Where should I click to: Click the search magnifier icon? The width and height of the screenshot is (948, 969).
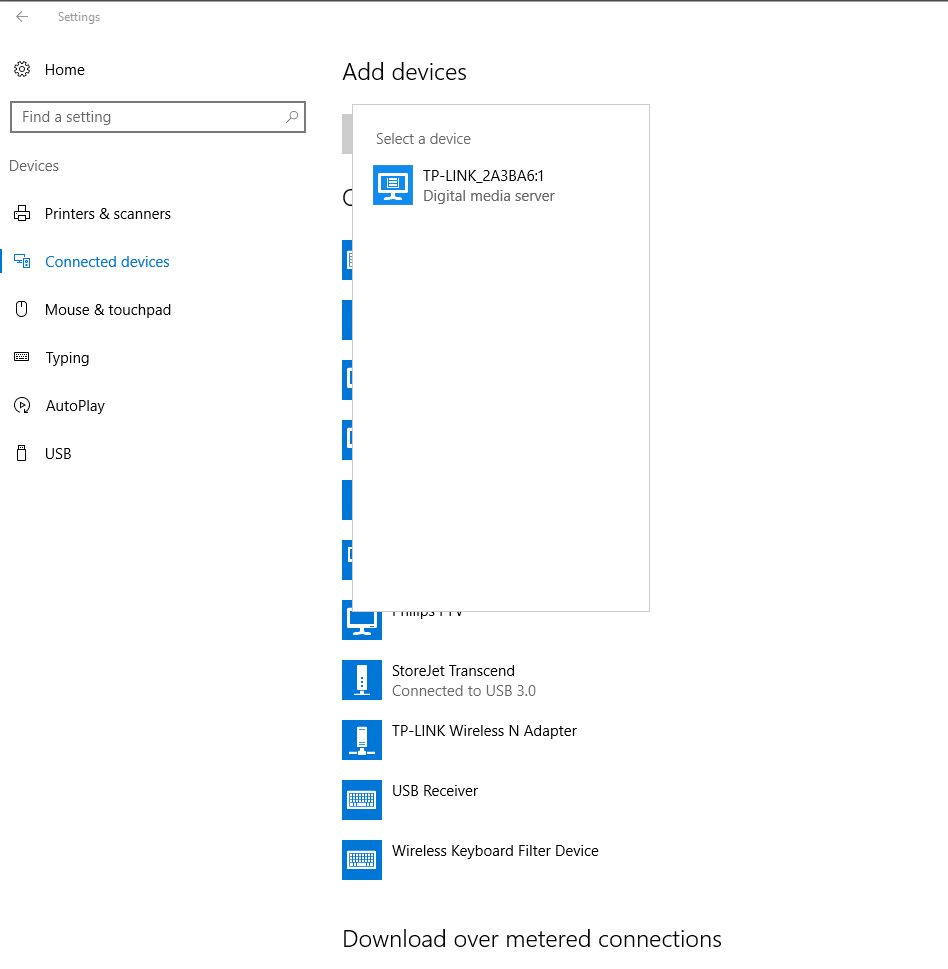292,117
